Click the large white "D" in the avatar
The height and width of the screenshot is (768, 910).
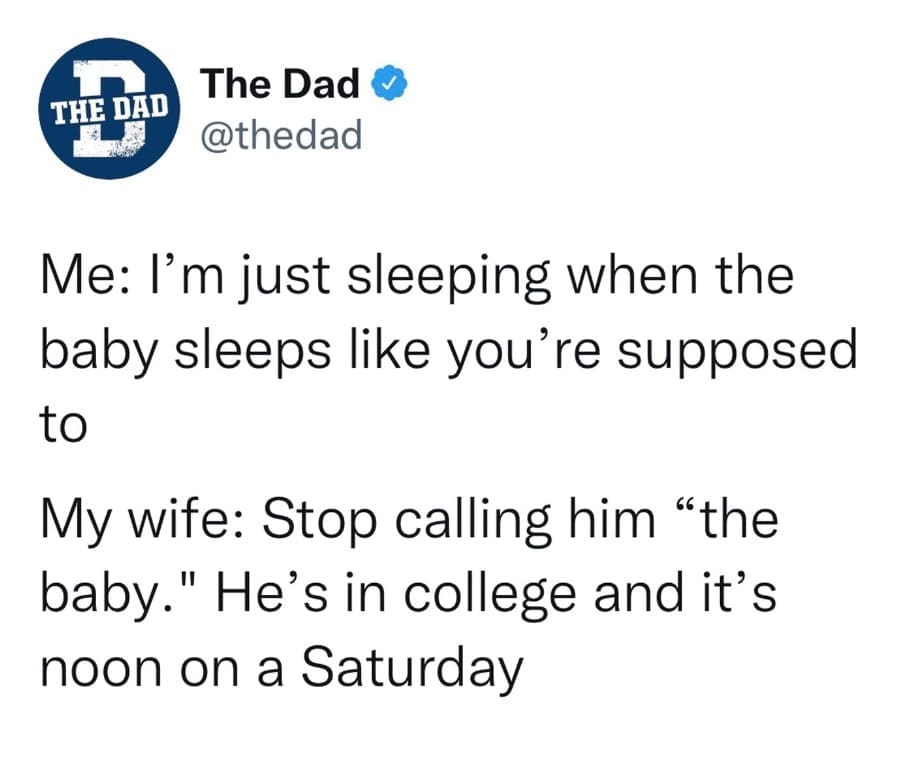[x=112, y=140]
